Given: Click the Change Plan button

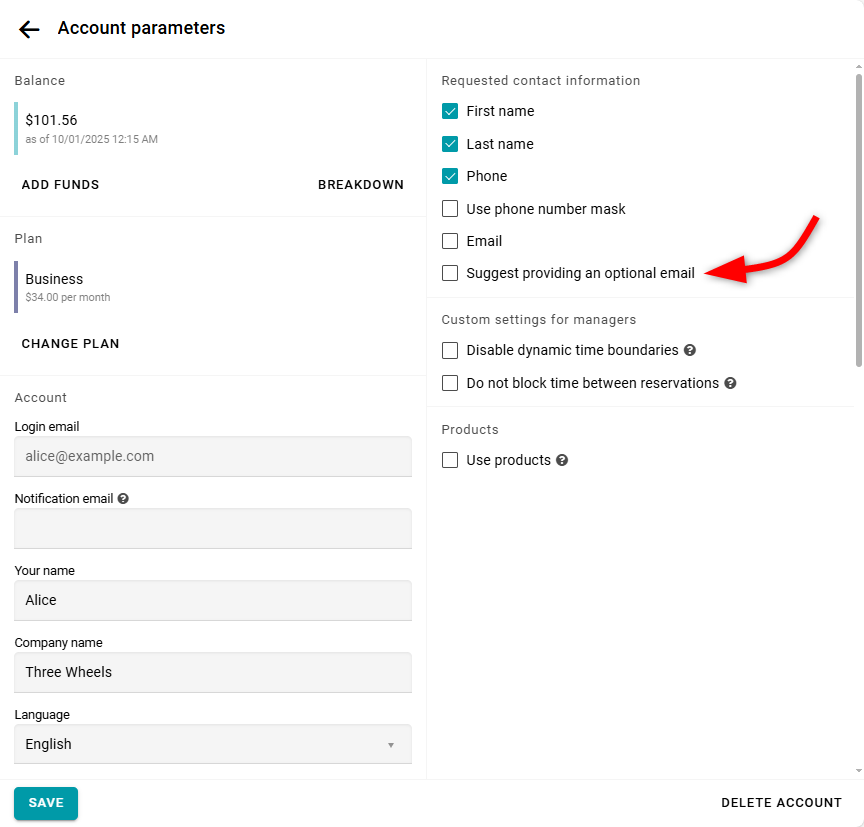Looking at the screenshot, I should coord(70,343).
